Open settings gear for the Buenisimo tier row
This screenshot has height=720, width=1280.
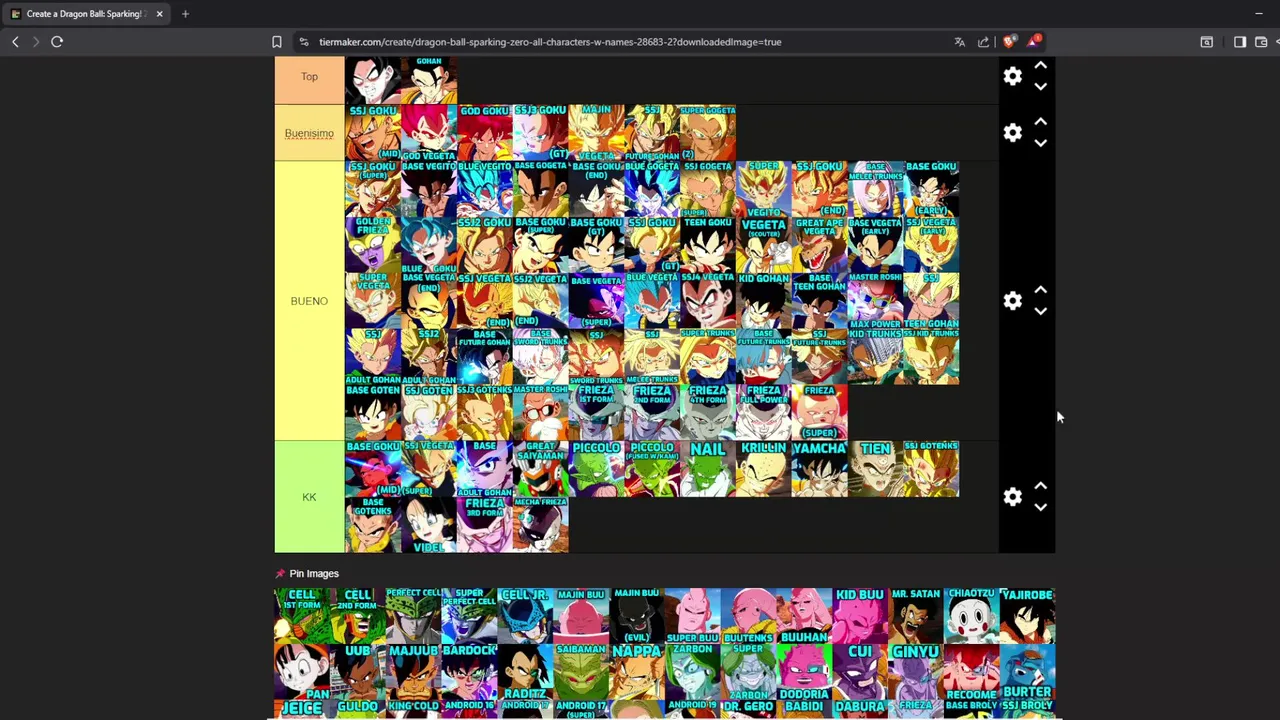click(1013, 133)
